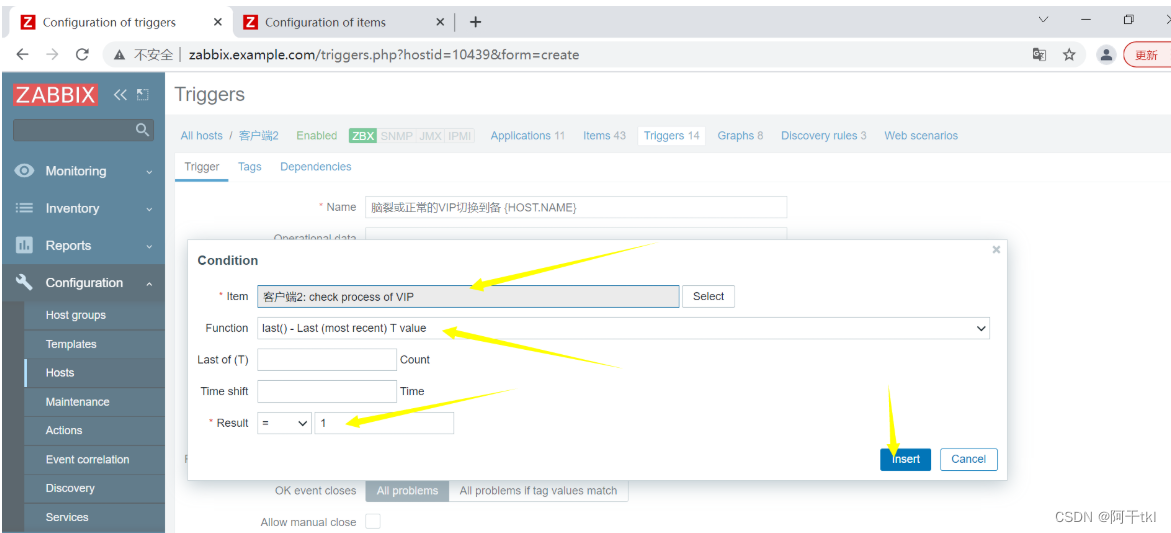Open a new browser tab
1171x533 pixels.
pyautogui.click(x=475, y=22)
